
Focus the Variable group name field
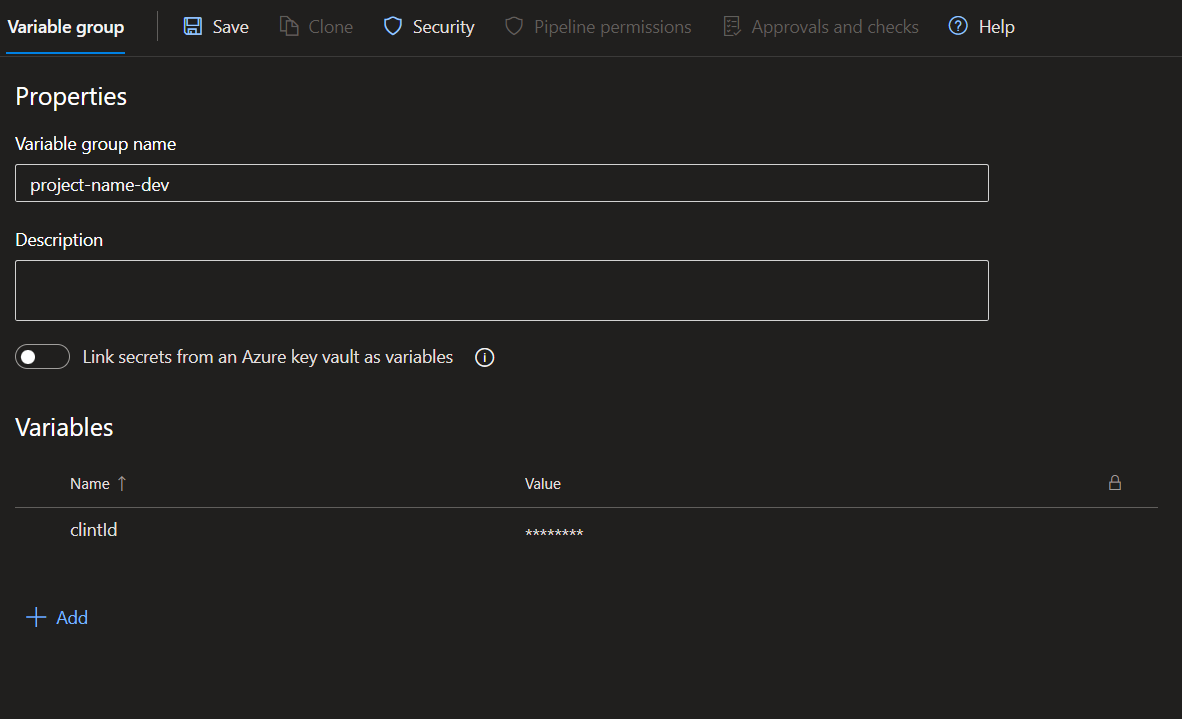tap(501, 184)
